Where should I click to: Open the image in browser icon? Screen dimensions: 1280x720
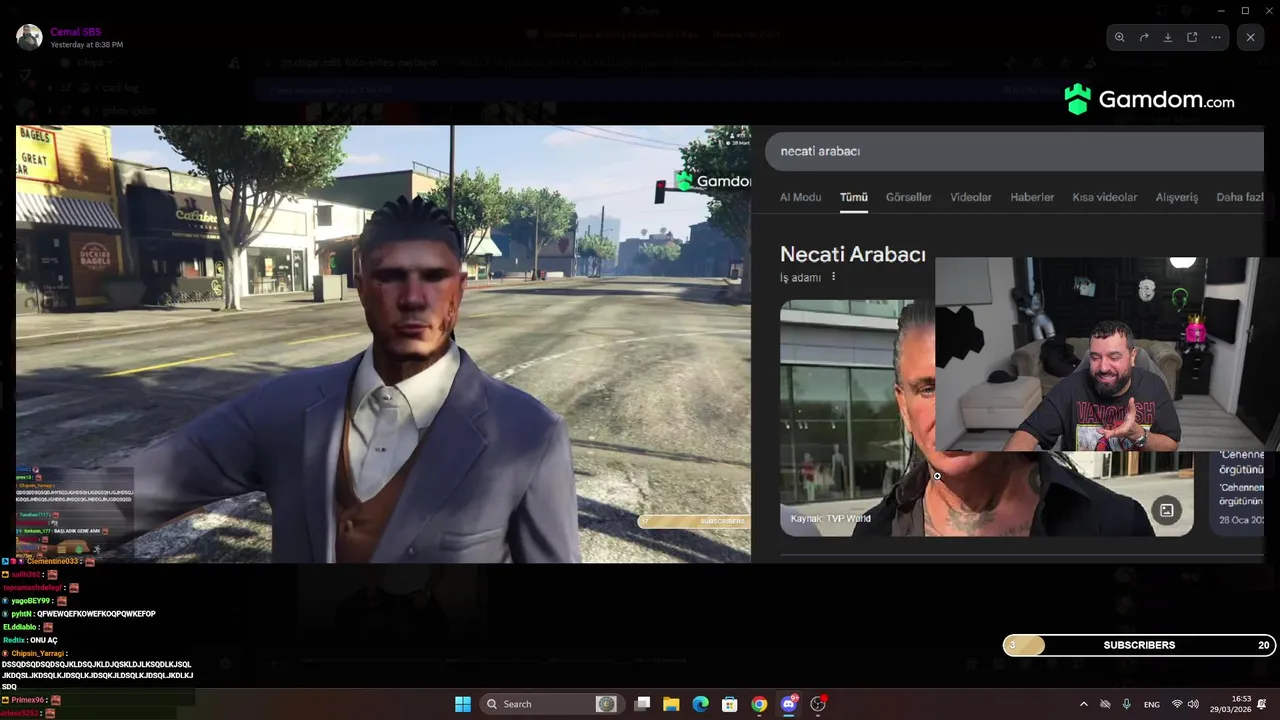coord(1192,37)
